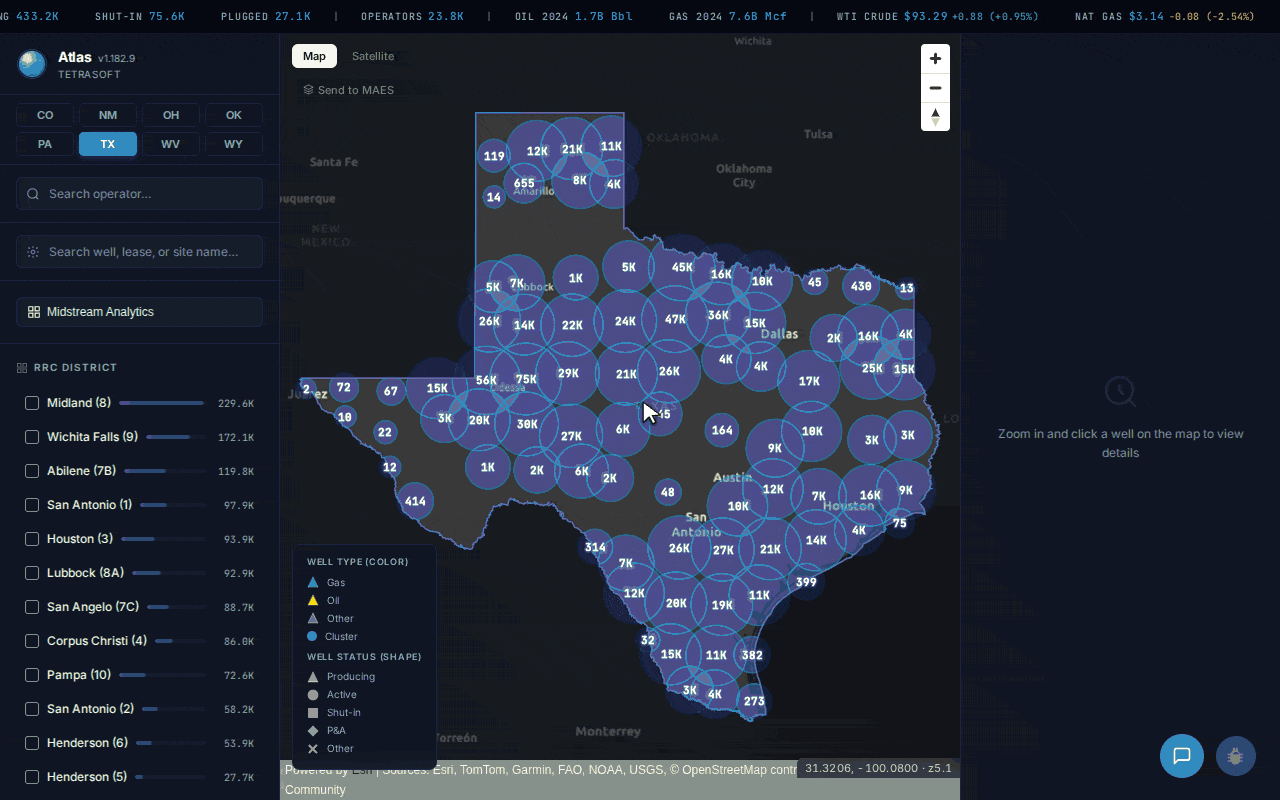Click the 47K well cluster
Screen dimensions: 1280x800
pos(676,320)
